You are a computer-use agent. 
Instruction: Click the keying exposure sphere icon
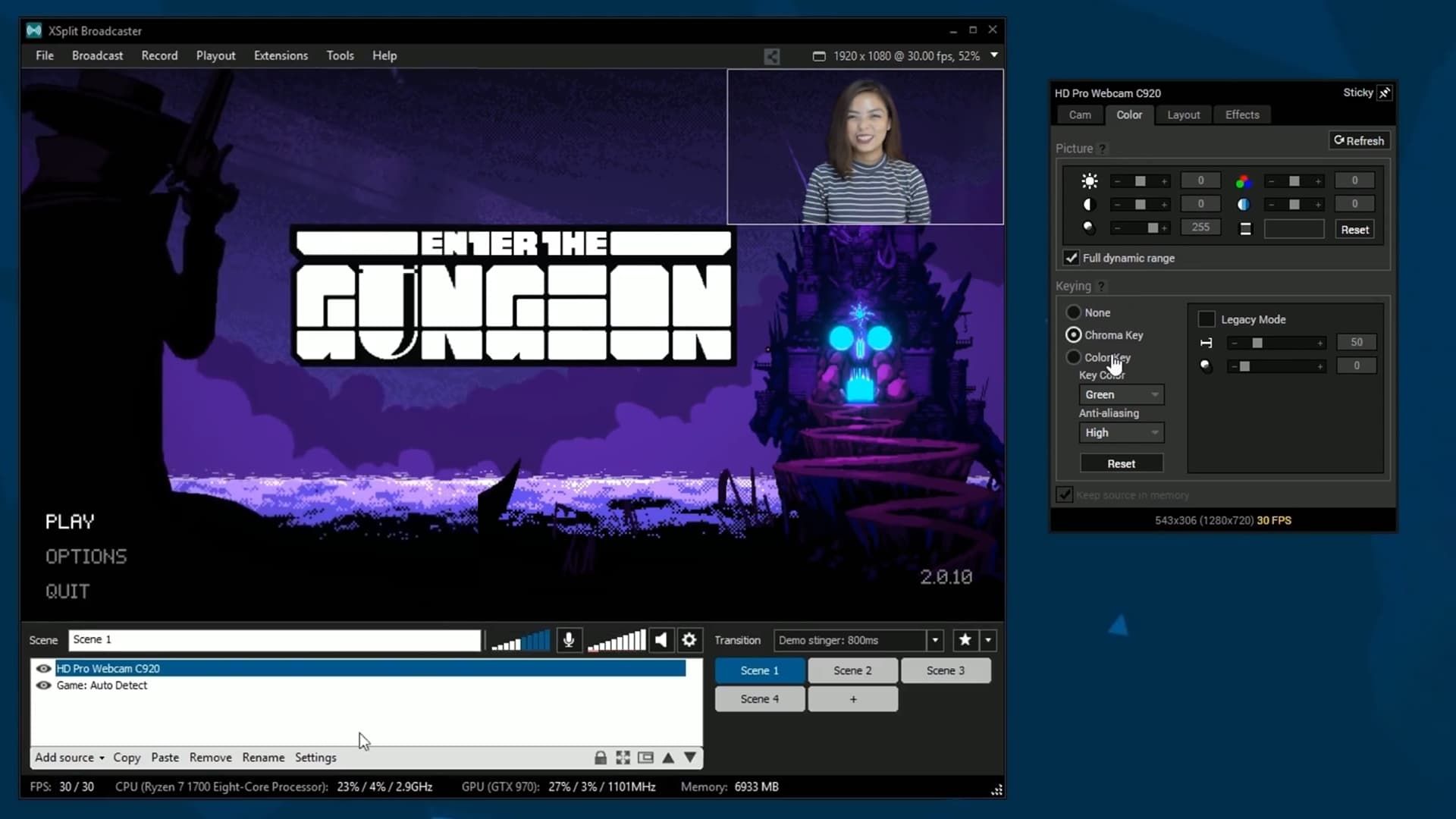pos(1206,366)
